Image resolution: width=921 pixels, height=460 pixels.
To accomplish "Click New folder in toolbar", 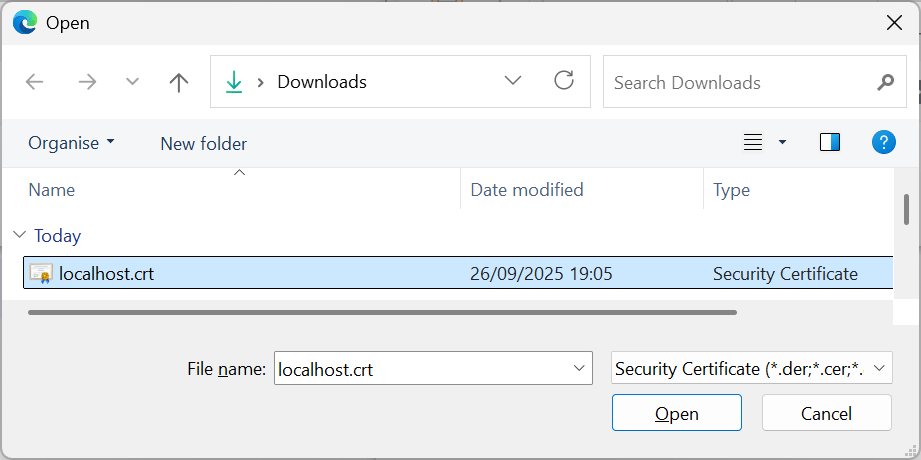I will (203, 143).
